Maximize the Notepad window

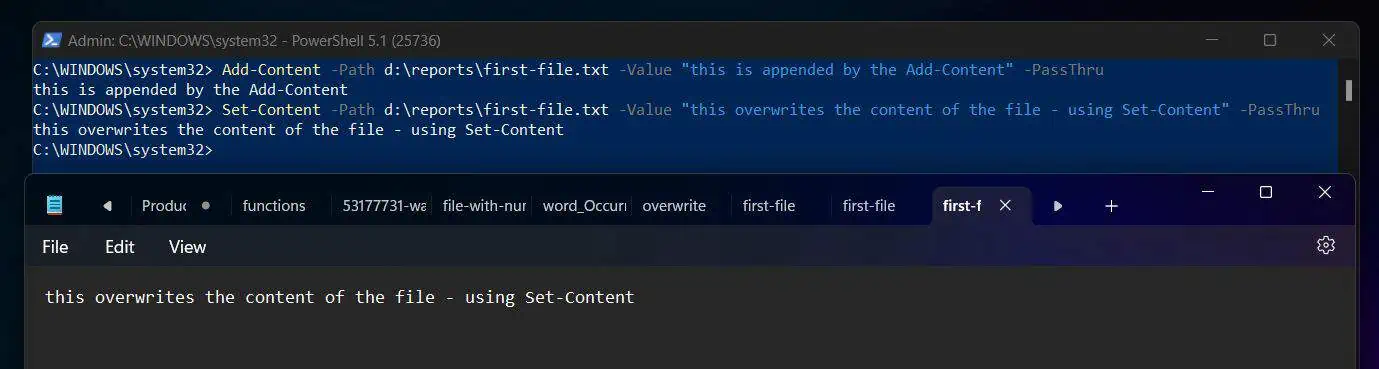1266,192
